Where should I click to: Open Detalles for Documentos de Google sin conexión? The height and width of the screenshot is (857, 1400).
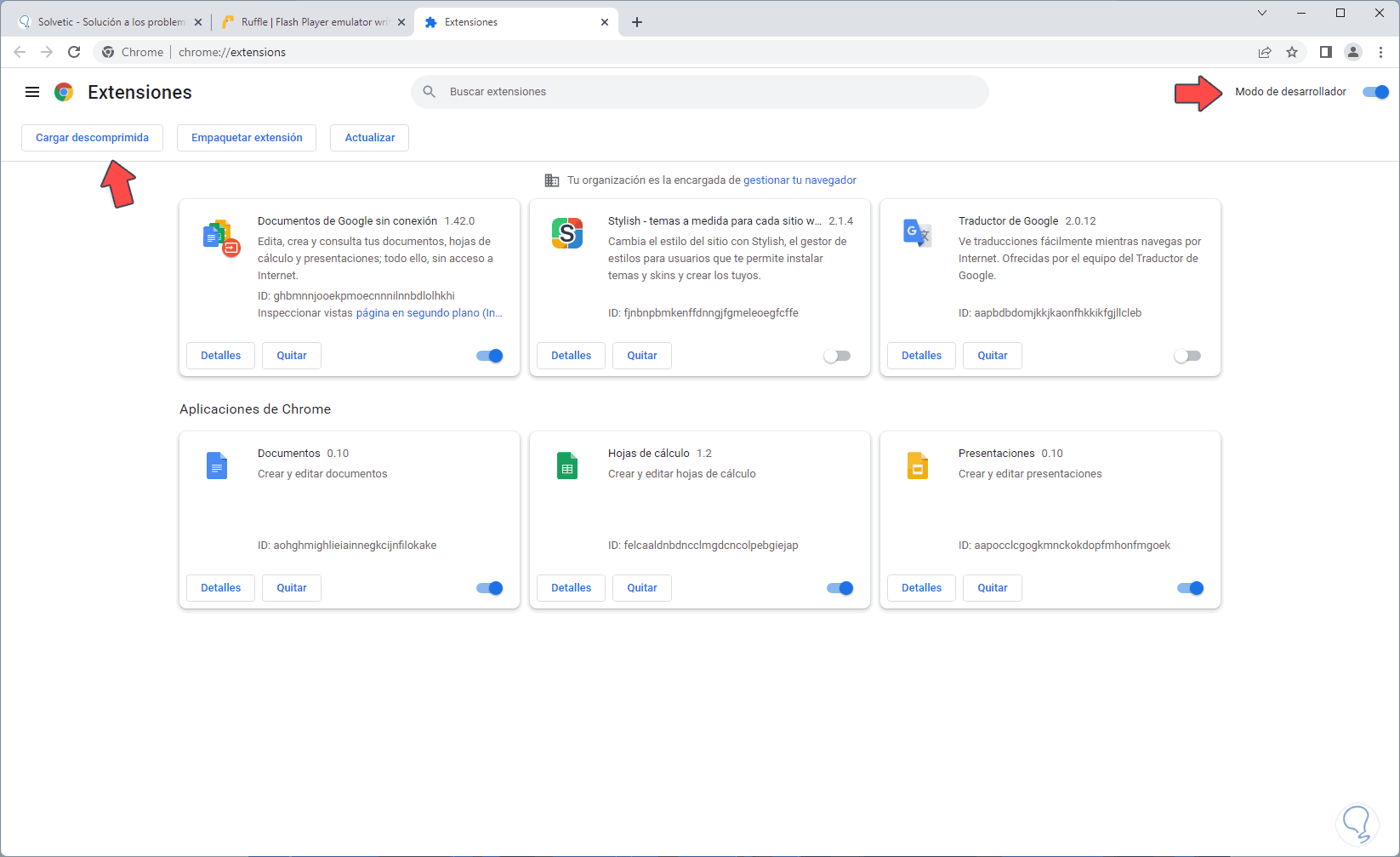click(x=221, y=356)
